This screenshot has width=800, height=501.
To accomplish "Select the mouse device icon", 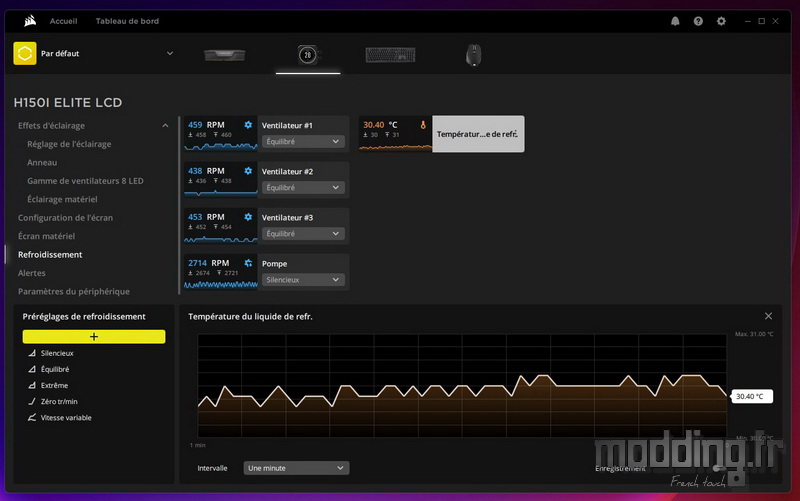I will coord(473,55).
